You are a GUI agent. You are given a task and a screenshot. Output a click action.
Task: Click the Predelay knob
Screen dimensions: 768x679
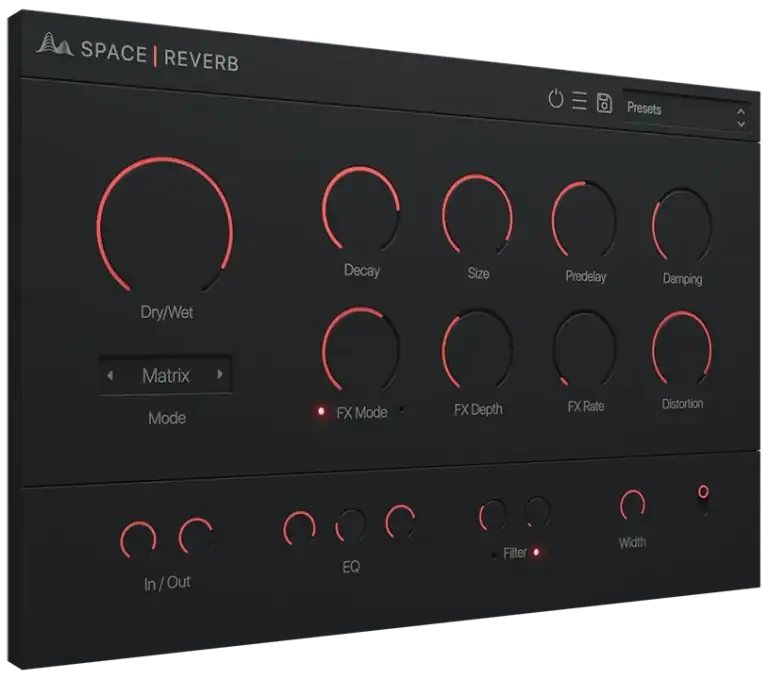pos(584,219)
